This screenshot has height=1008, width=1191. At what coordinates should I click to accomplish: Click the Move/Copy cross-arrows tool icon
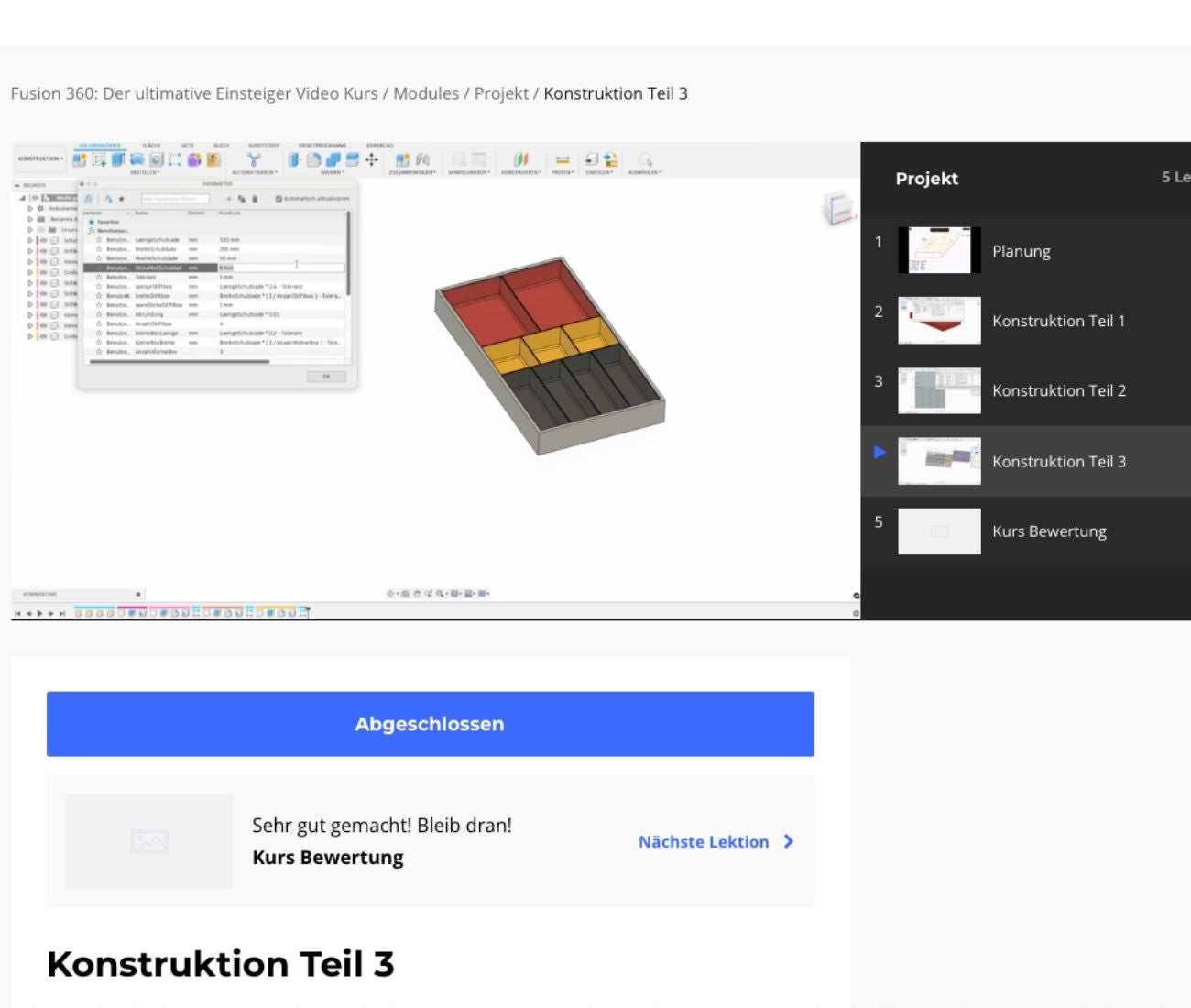pos(372,159)
